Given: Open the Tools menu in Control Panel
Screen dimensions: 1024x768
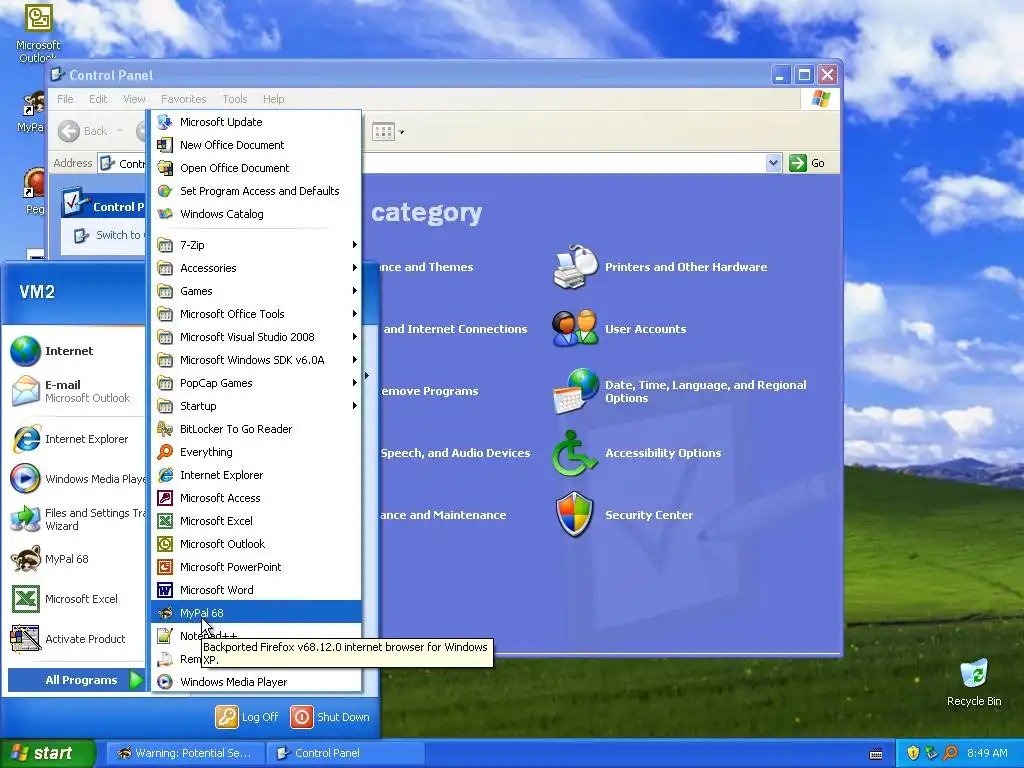Looking at the screenshot, I should pyautogui.click(x=234, y=99).
